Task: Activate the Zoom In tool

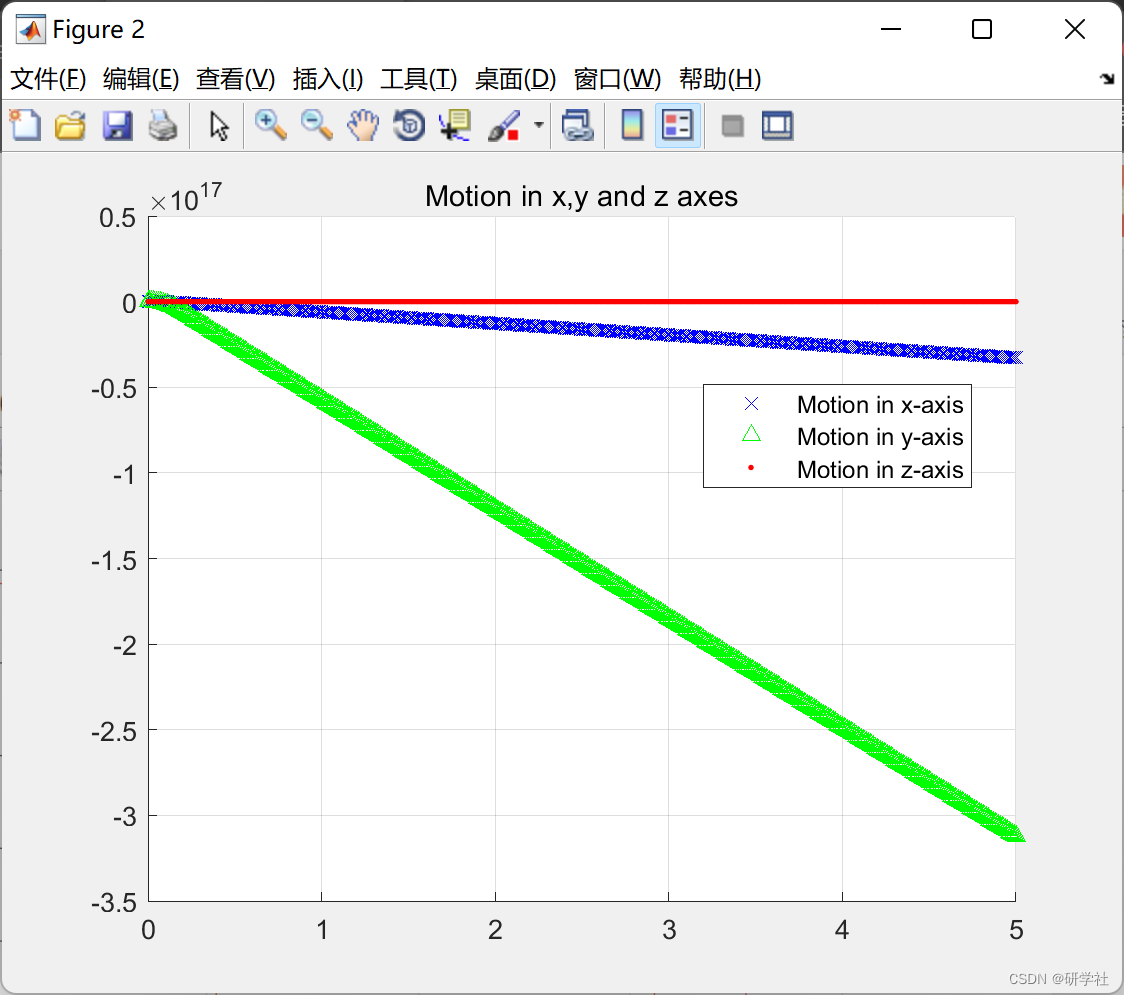Action: (271, 125)
